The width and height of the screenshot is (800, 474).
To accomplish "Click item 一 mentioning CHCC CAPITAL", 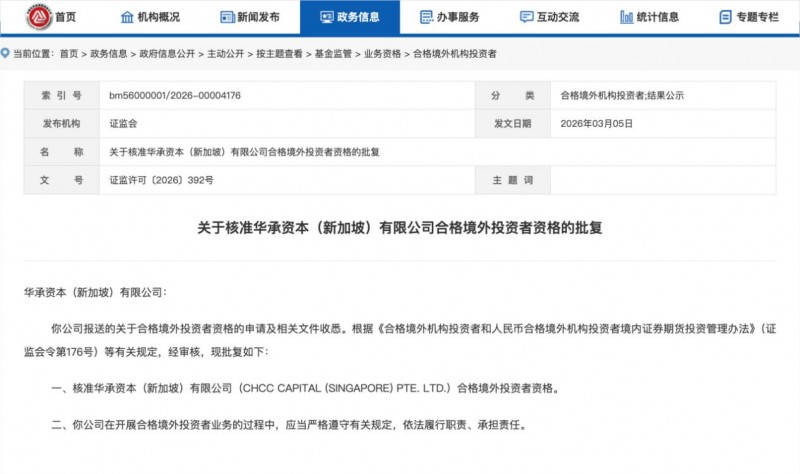I will [306, 388].
